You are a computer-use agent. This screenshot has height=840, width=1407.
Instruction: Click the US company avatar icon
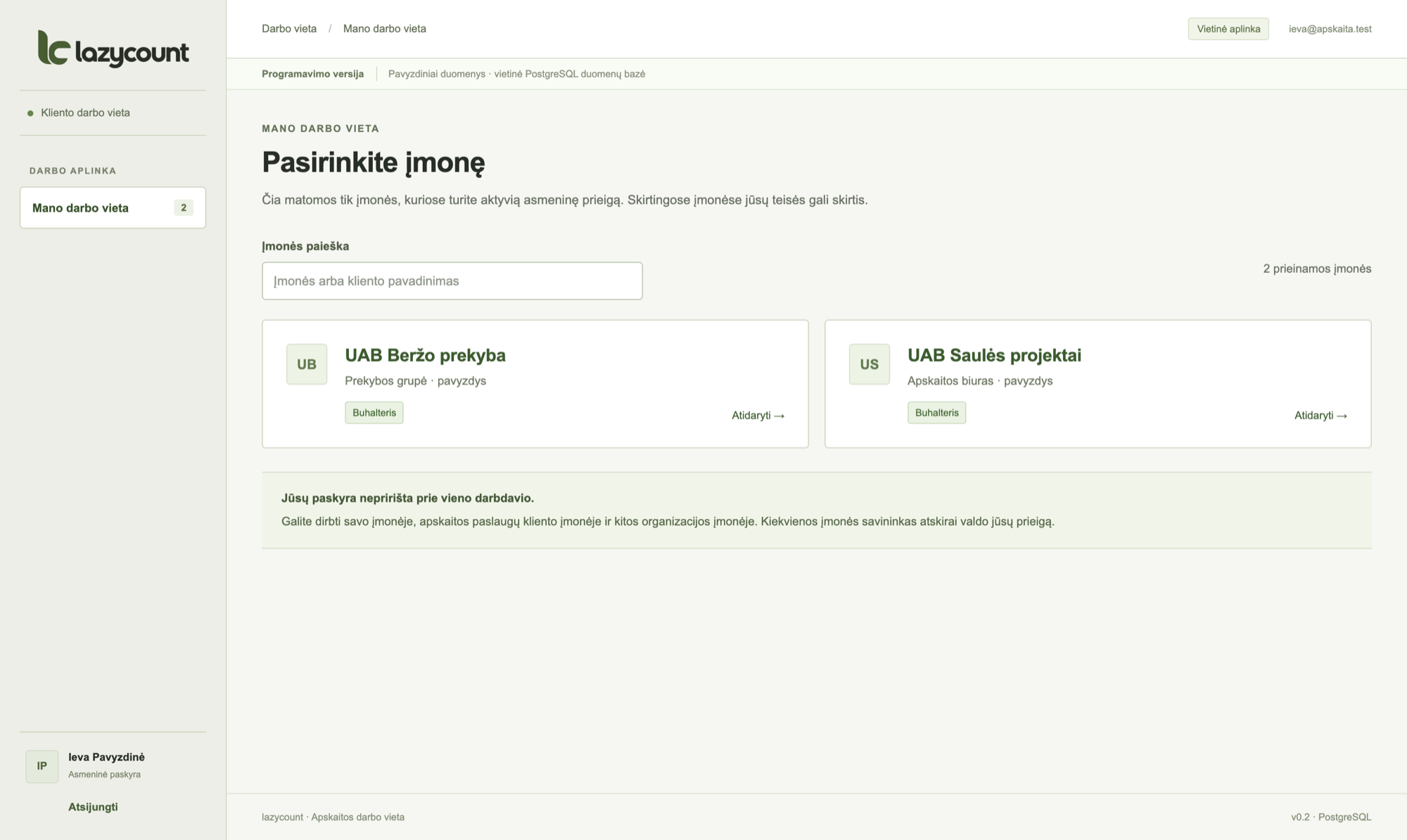point(870,364)
